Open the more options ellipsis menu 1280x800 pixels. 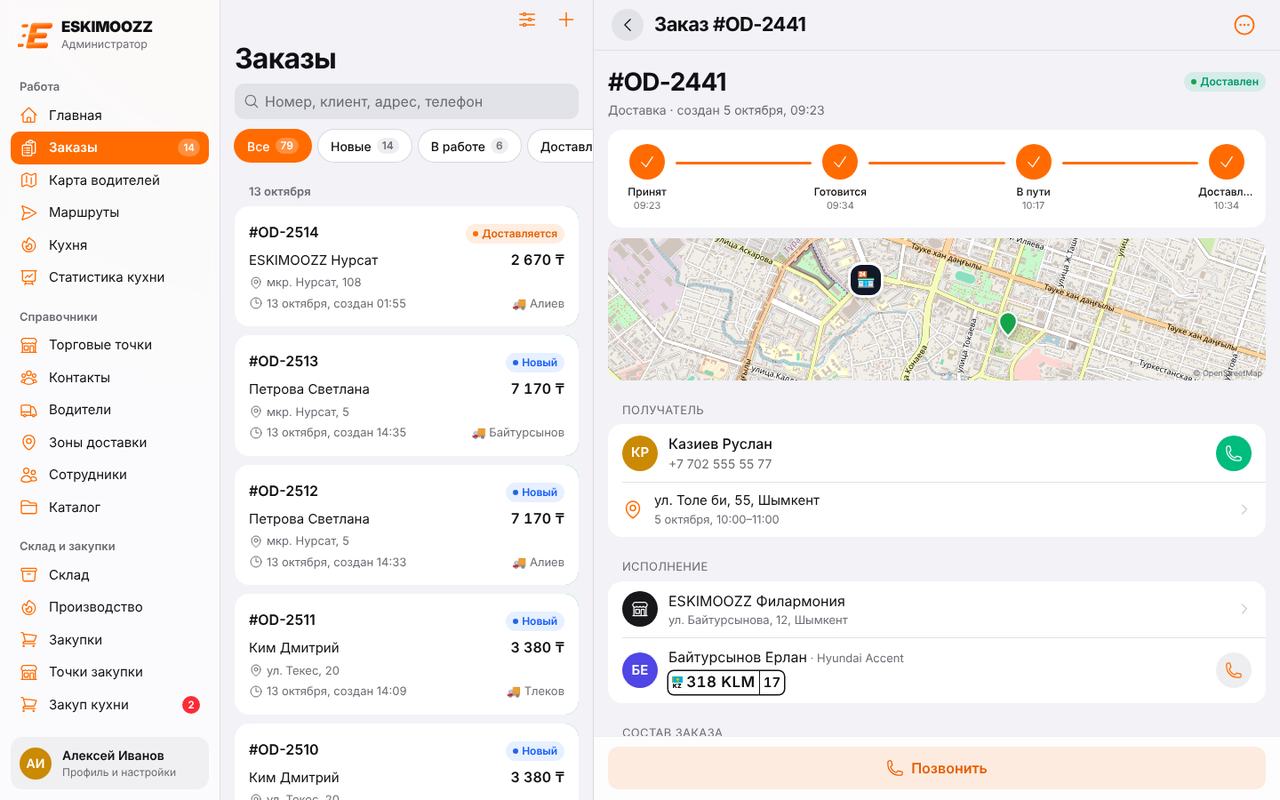1244,25
